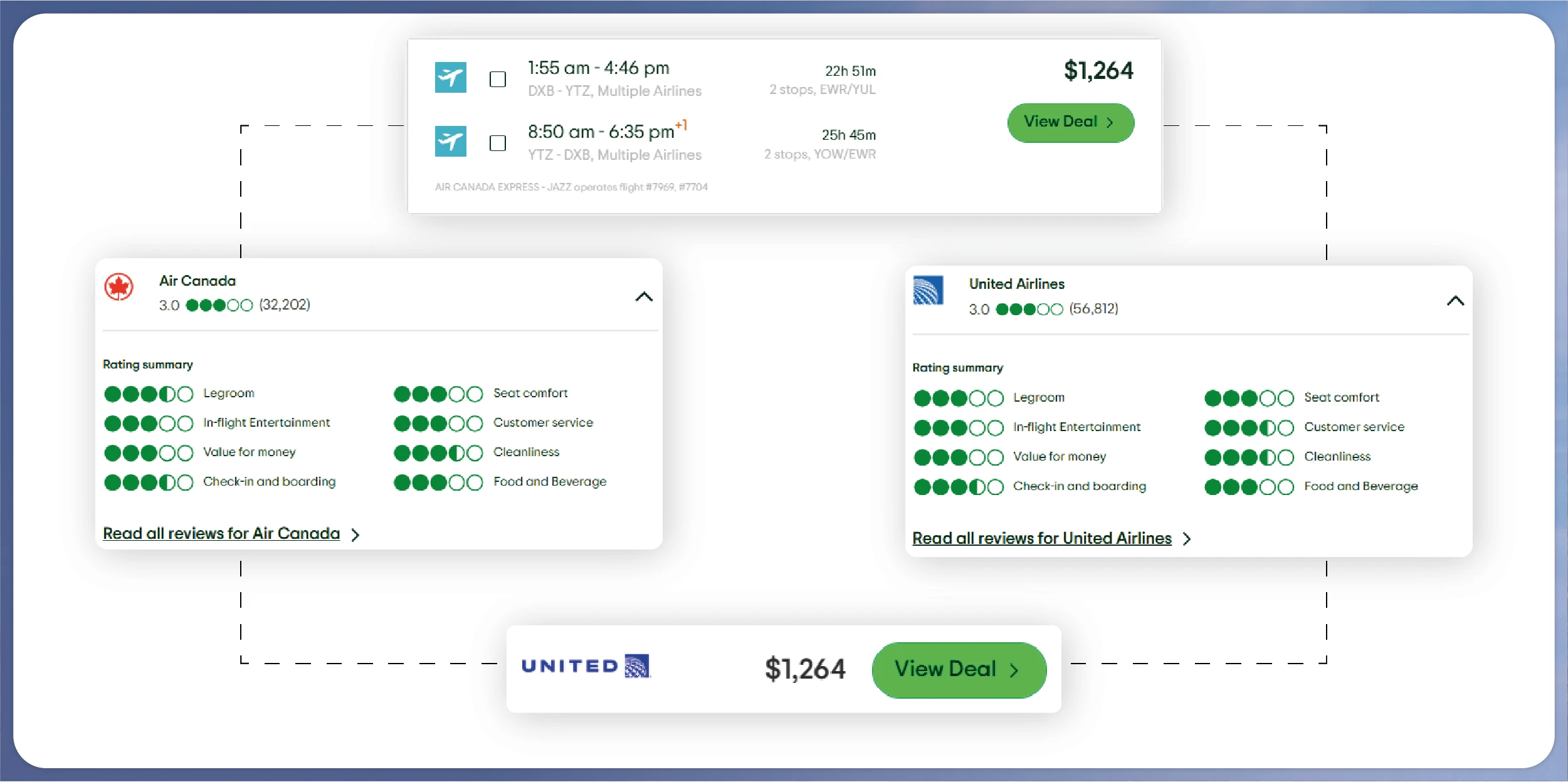Collapse the Air Canada rating panel

[x=644, y=296]
